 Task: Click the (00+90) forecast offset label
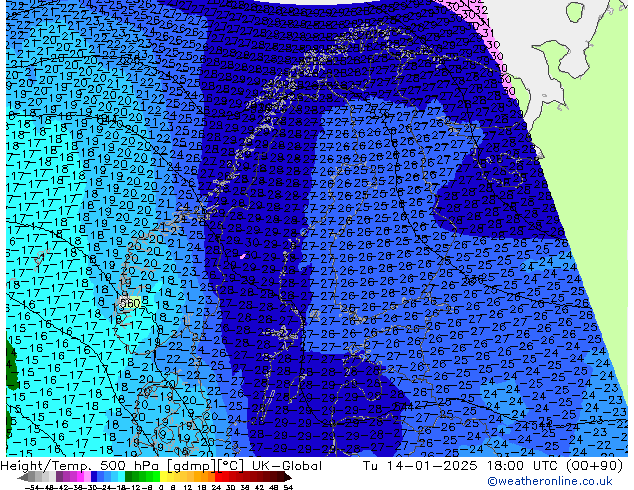[594, 466]
